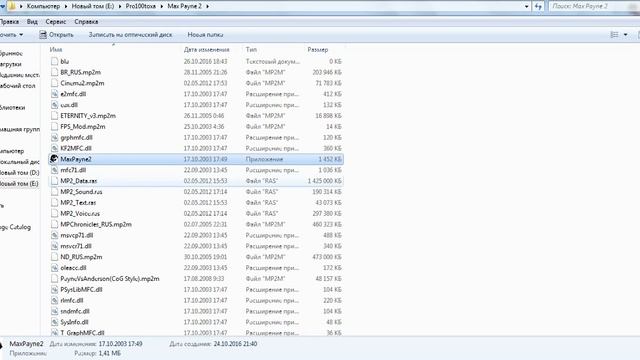Expand the arrow after Компьютер breadcrumb
The width and height of the screenshot is (640, 360).
pos(66,6)
